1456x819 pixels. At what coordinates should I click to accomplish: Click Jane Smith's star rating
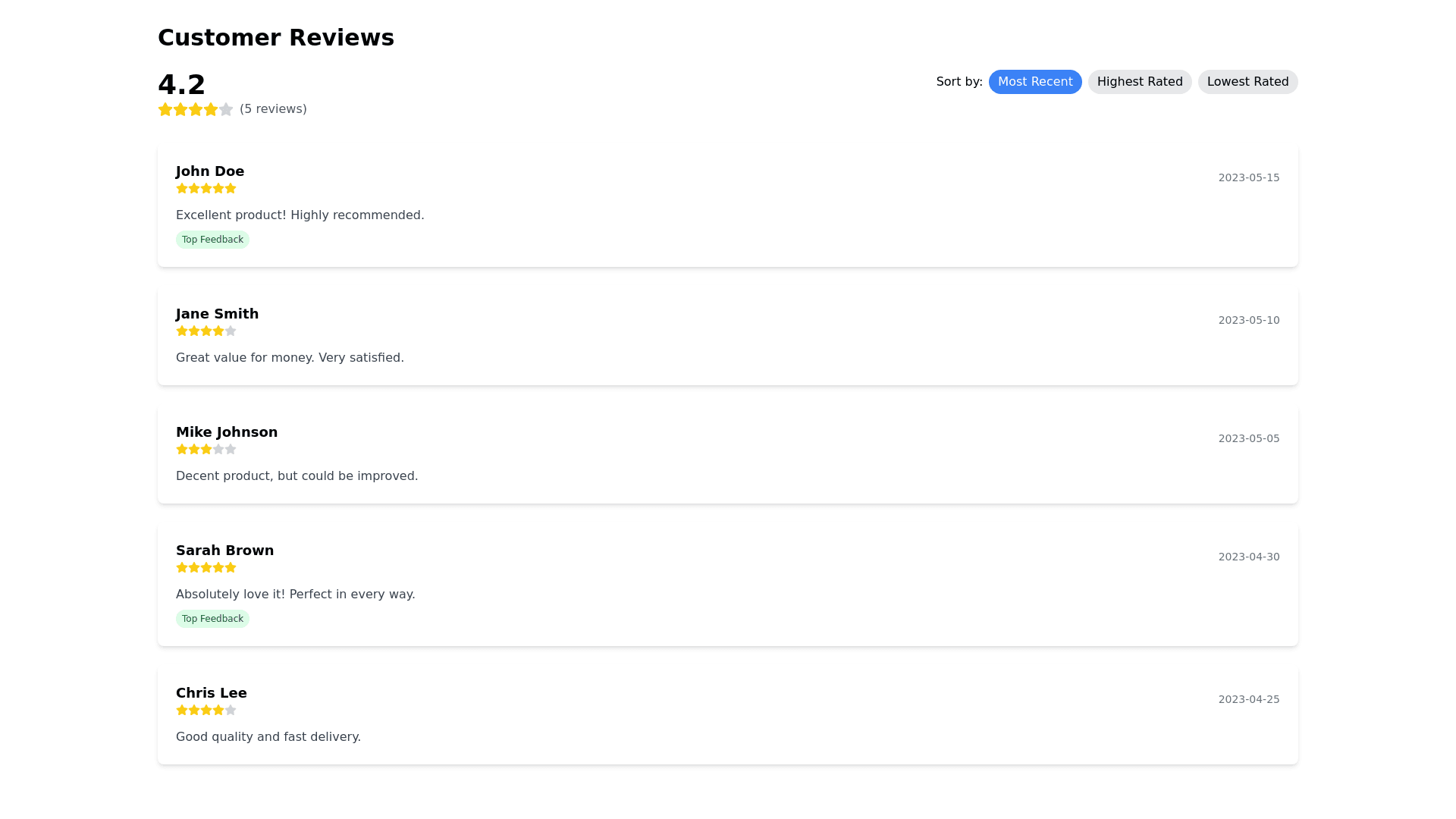pos(206,331)
